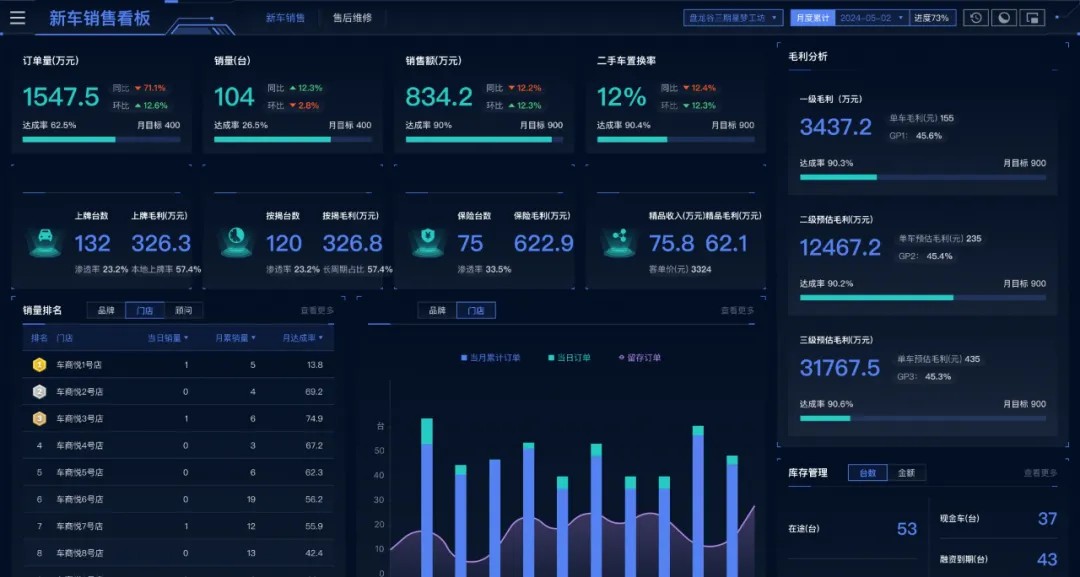The image size is (1080, 577).
Task: Click 环比 down arrow next to 2.8%
Action: click(293, 106)
